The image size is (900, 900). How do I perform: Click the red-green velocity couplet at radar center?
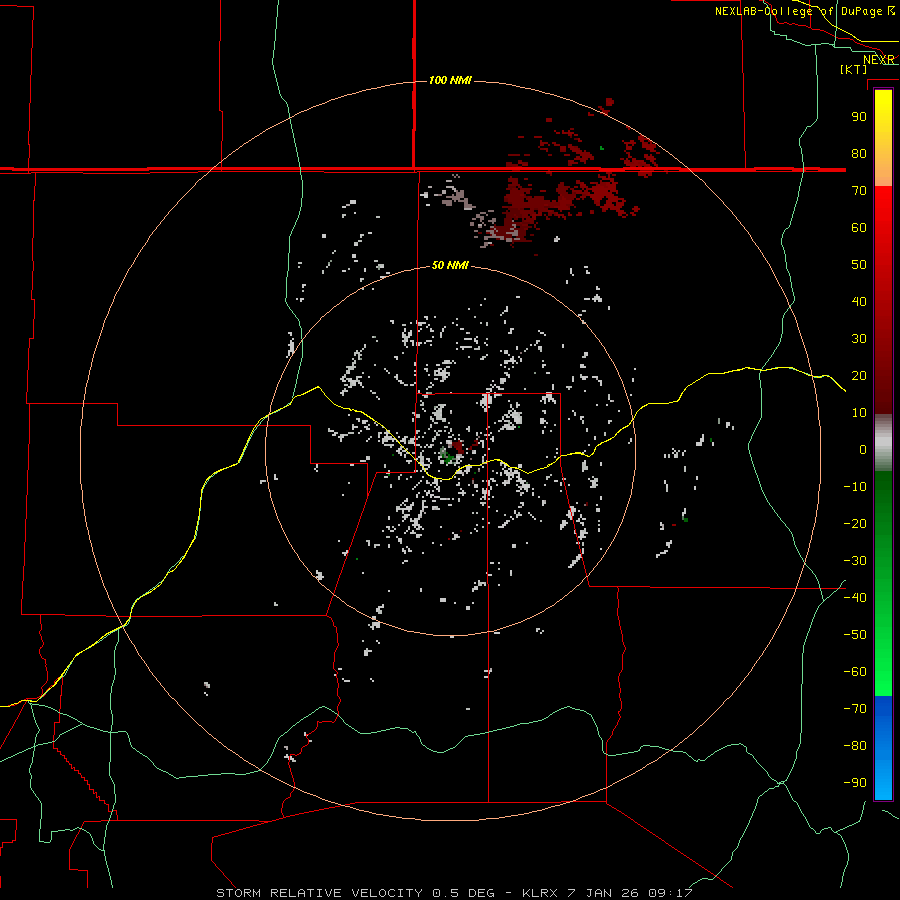[x=452, y=453]
